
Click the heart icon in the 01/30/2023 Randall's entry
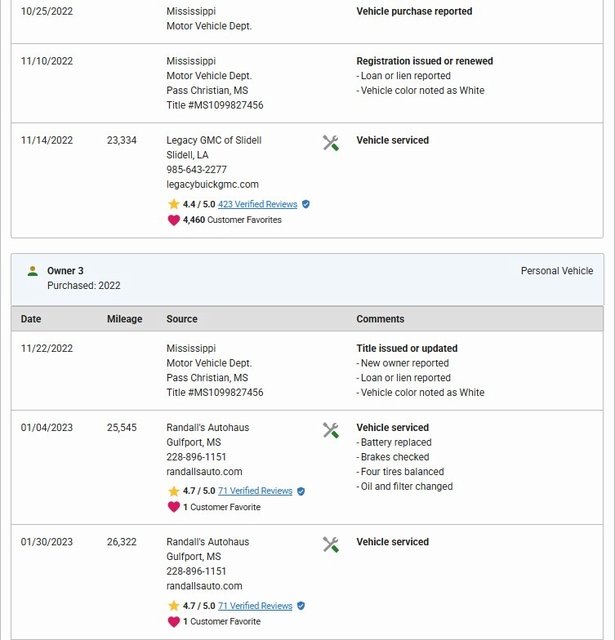[x=174, y=621]
